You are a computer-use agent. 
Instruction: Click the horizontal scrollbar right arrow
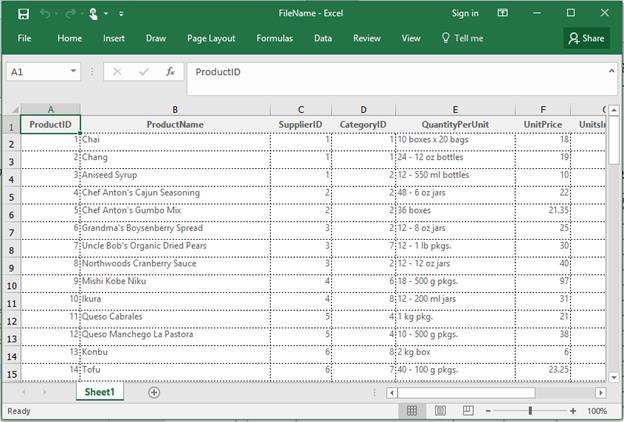click(x=601, y=393)
